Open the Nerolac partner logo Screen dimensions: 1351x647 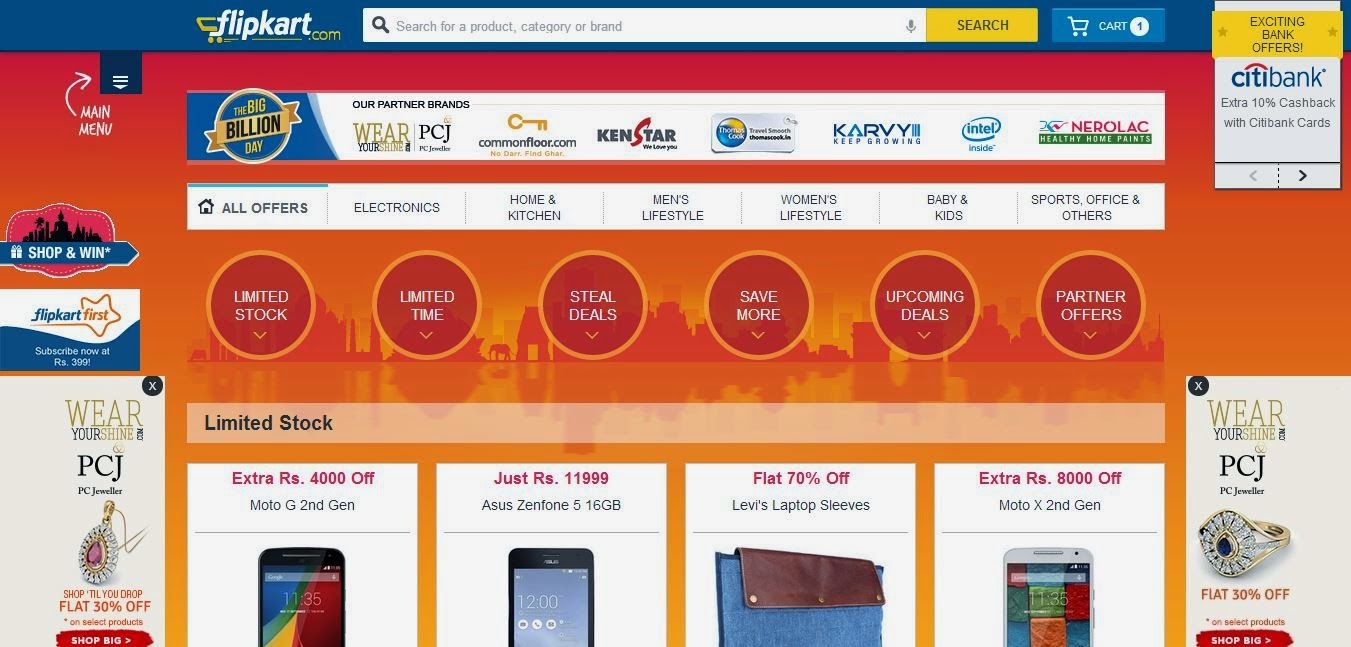click(x=1095, y=132)
